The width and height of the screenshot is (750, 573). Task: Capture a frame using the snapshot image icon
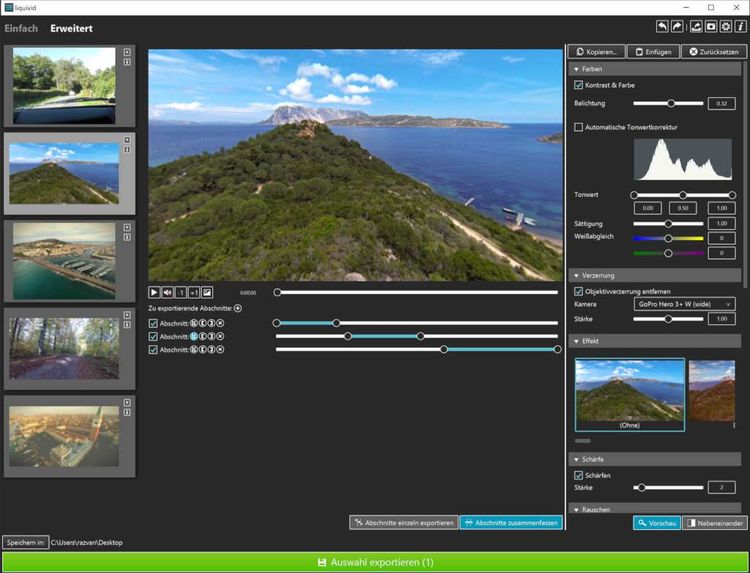(x=207, y=292)
